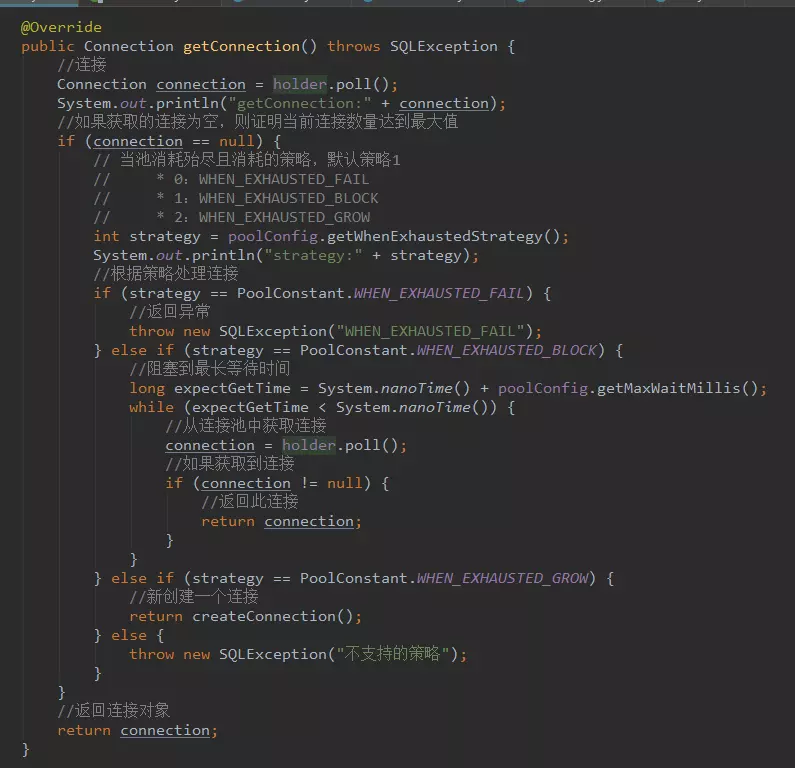
Task: Click comment 当池消耗殆尽且消耗的策略，默认策略1
Action: click(x=247, y=160)
